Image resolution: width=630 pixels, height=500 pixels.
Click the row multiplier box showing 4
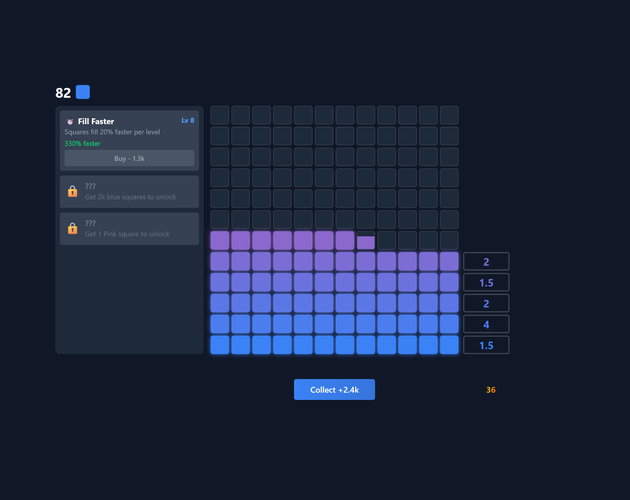pos(486,324)
